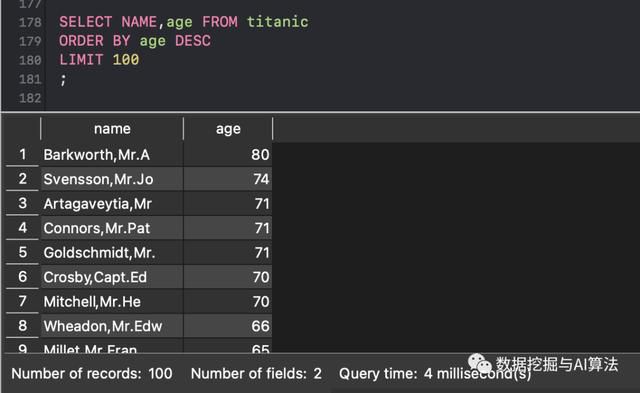
Task: Place cursor after titanic in the query
Action: 310,22
